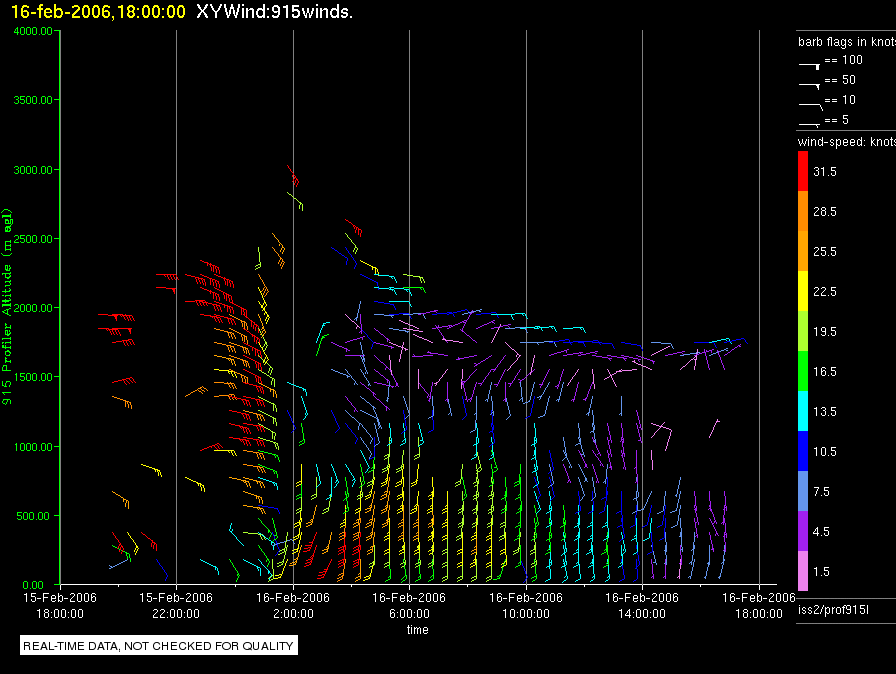Click the '0.00' altitude axis label
896x674 pixels.
click(x=33, y=585)
